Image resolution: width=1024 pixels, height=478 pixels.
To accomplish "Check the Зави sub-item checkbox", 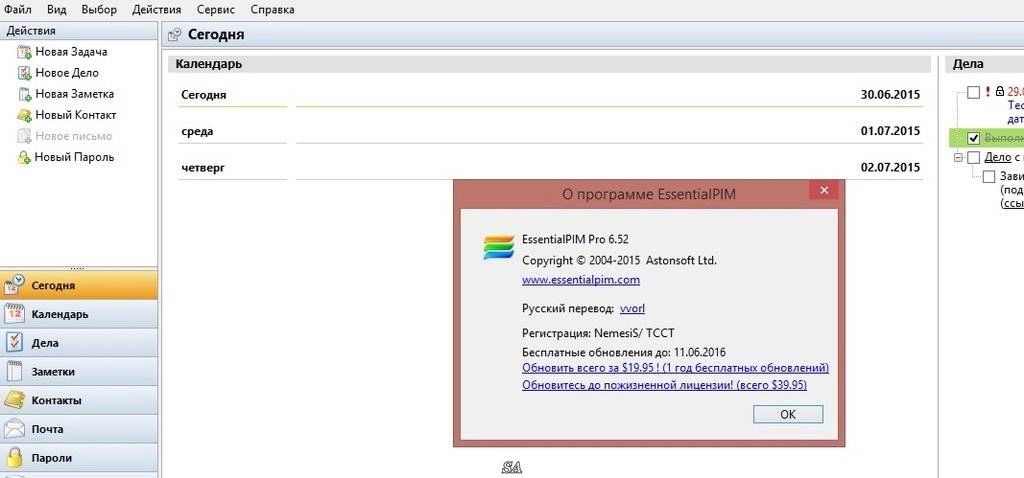I will pos(989,176).
